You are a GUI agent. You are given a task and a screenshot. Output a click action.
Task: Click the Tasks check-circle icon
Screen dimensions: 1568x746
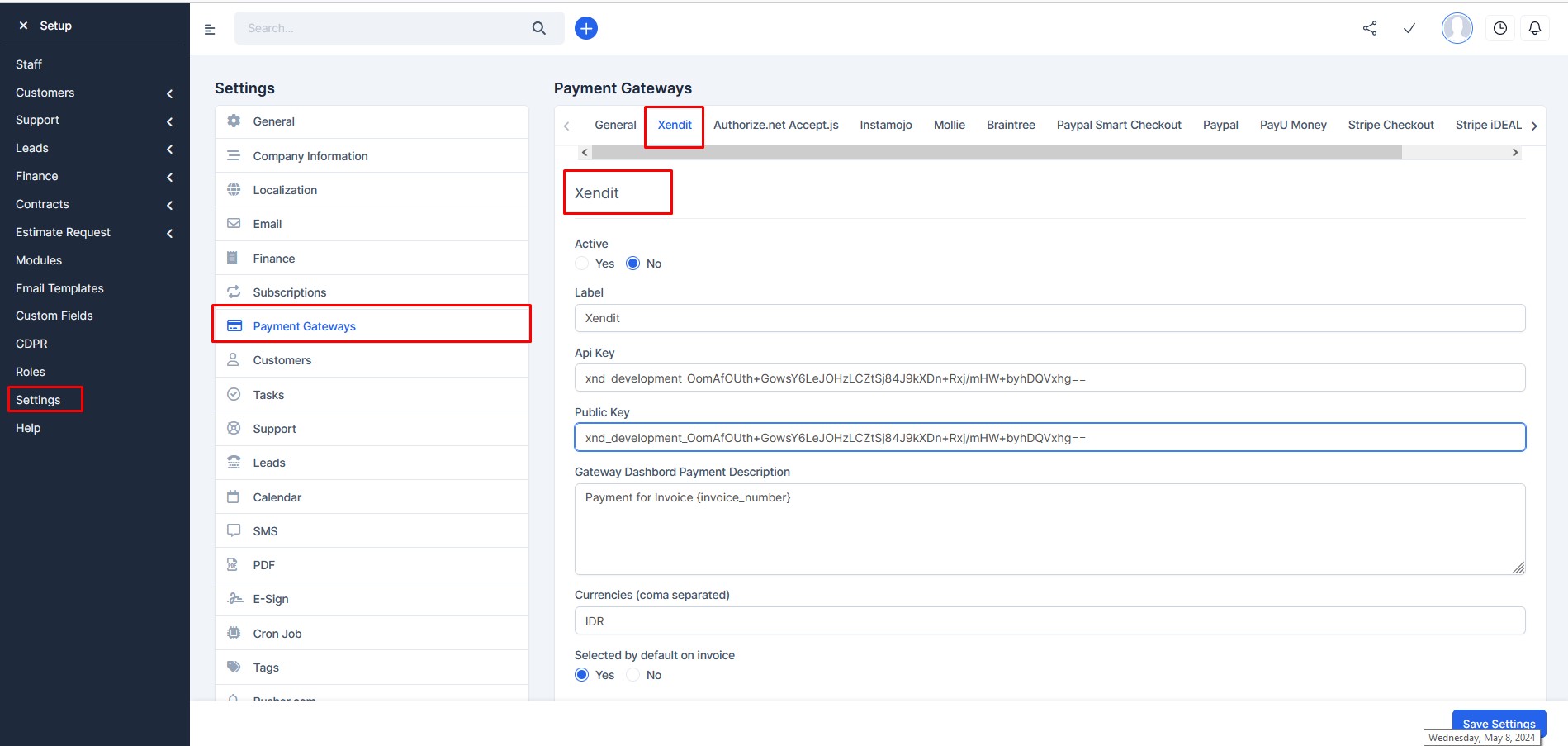pyautogui.click(x=234, y=394)
